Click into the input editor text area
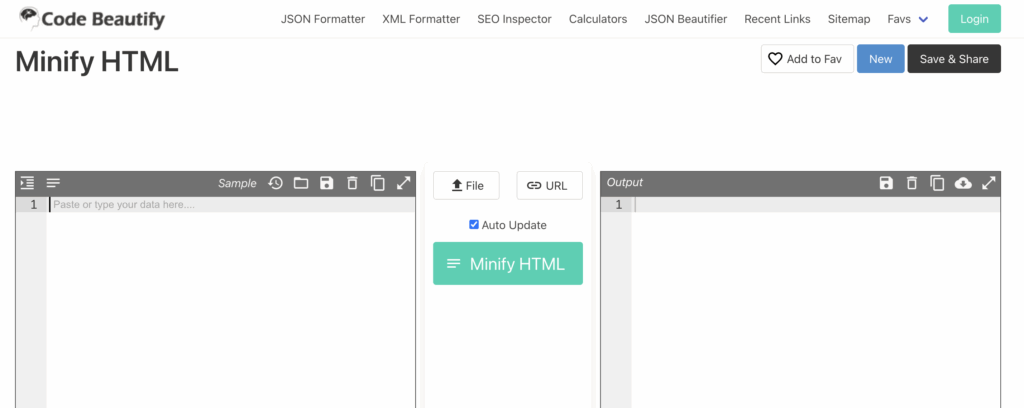The height and width of the screenshot is (408, 1024). point(230,300)
